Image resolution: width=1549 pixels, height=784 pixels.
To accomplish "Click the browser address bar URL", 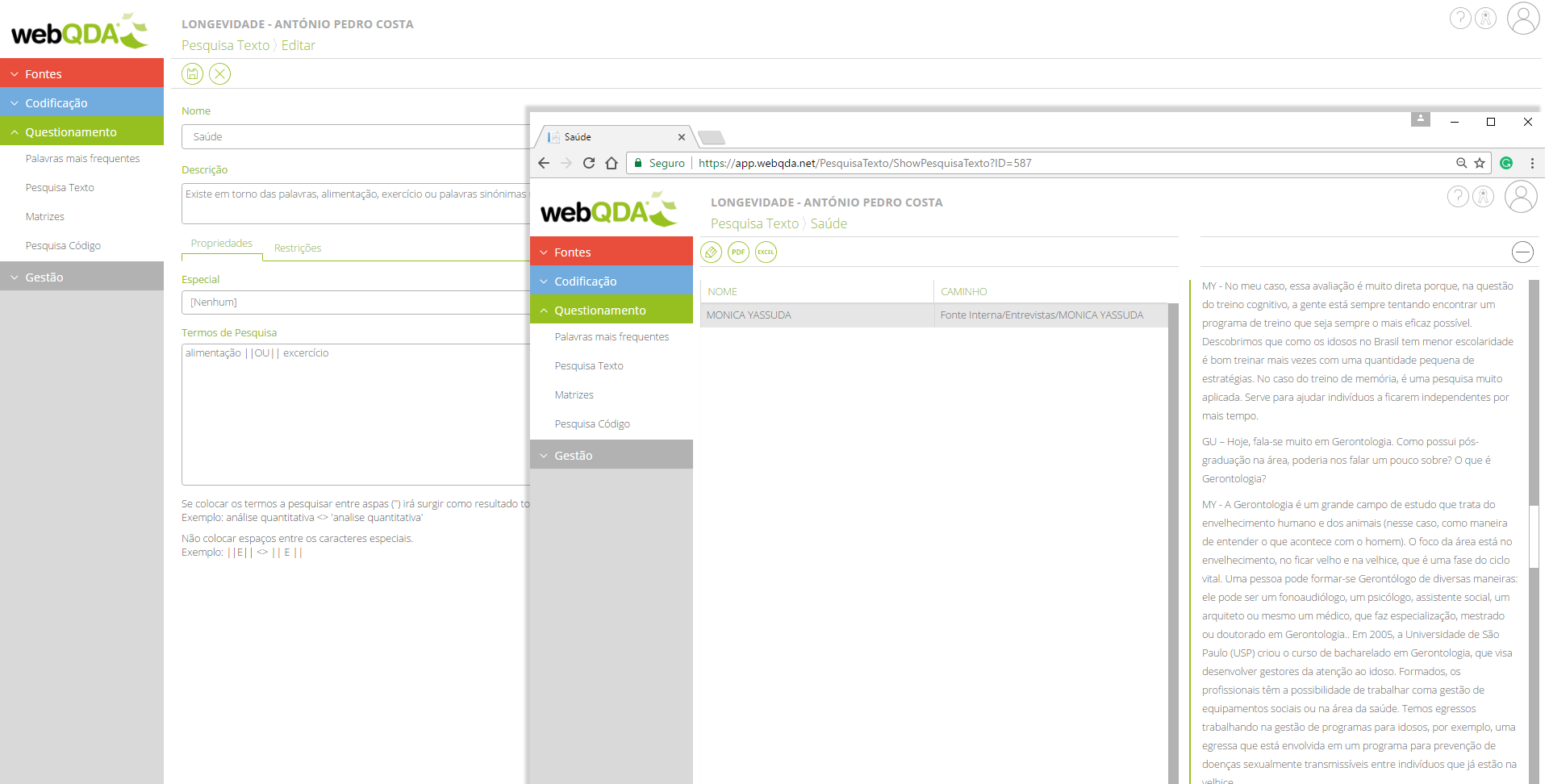I will click(865, 163).
